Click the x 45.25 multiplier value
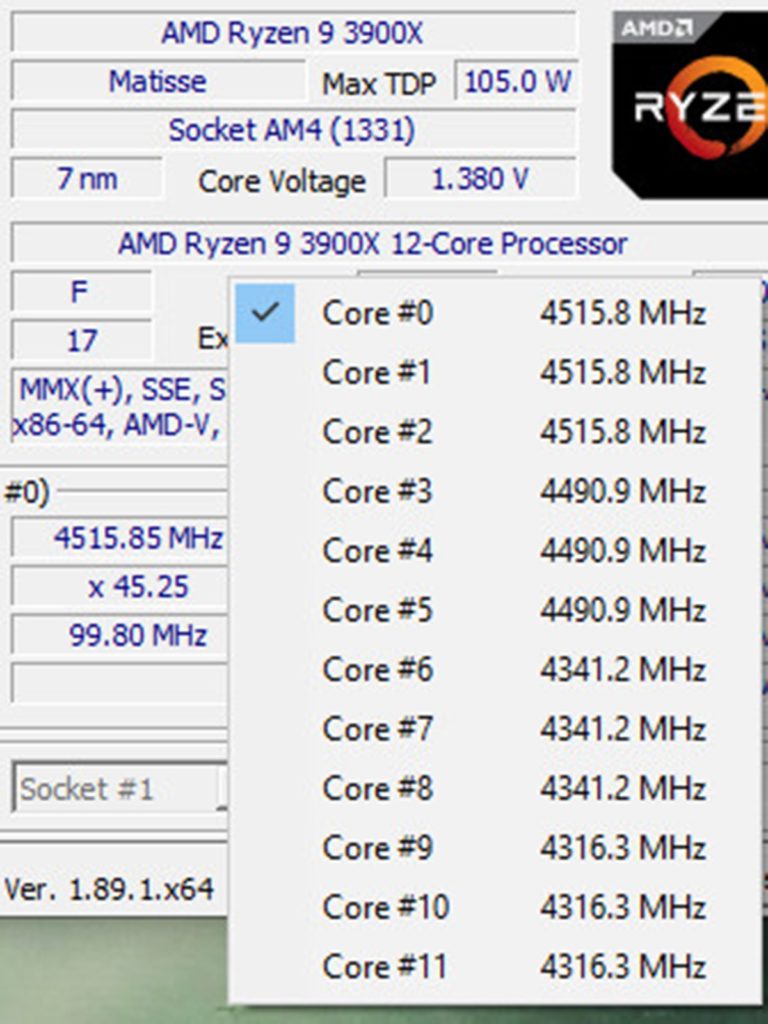768x1024 pixels. click(120, 586)
